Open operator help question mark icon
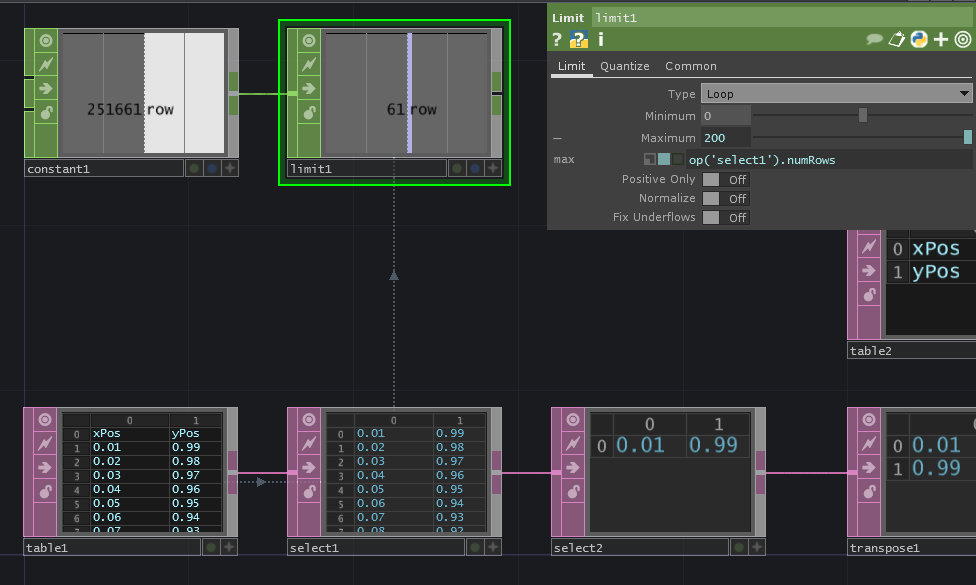 [x=557, y=40]
